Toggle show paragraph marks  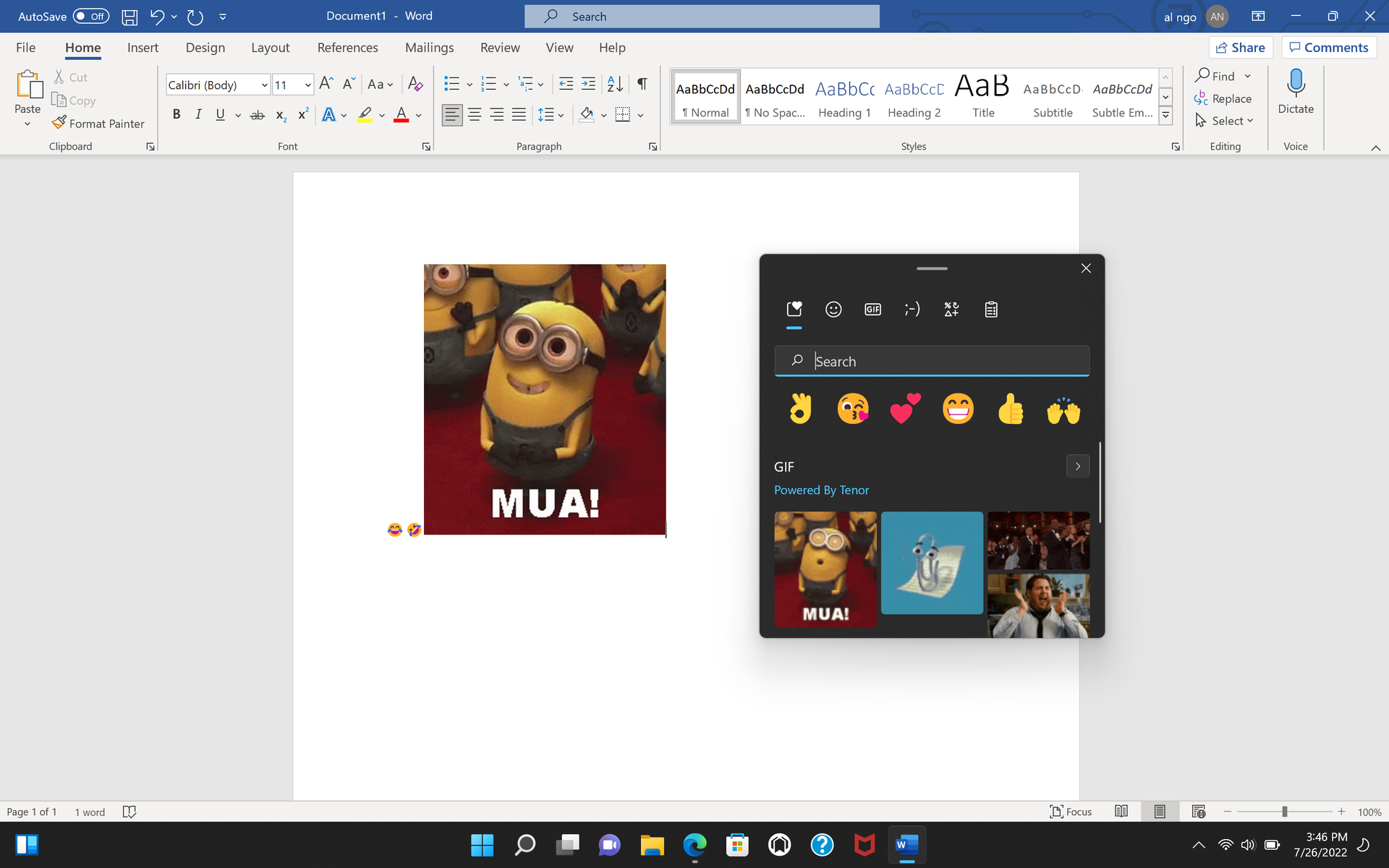point(642,84)
